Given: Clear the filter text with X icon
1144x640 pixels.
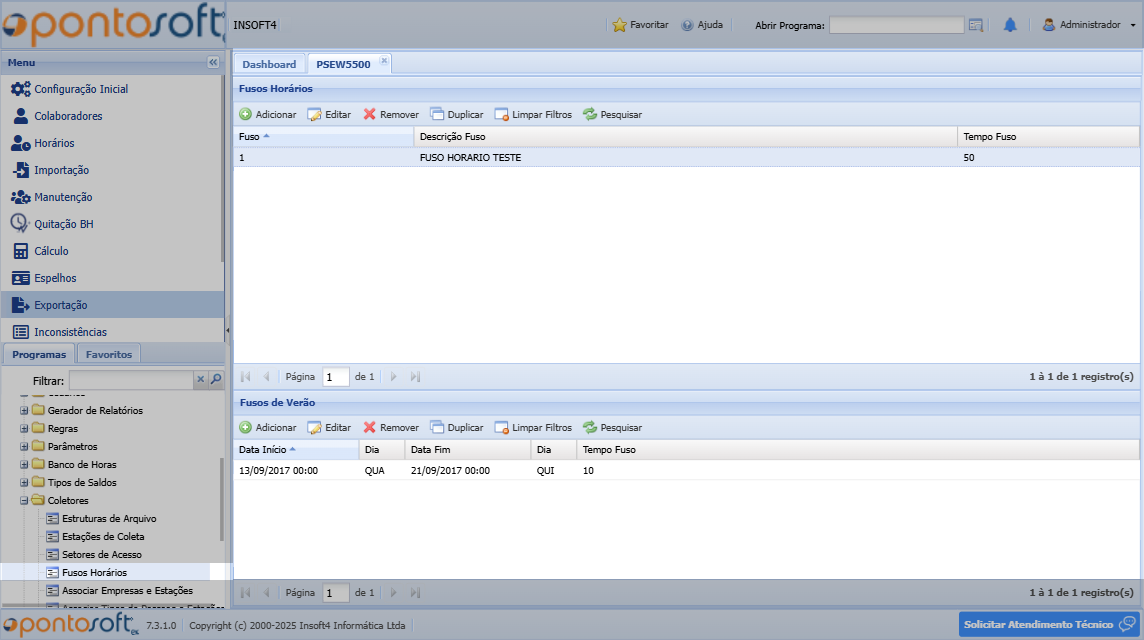Looking at the screenshot, I should point(200,380).
